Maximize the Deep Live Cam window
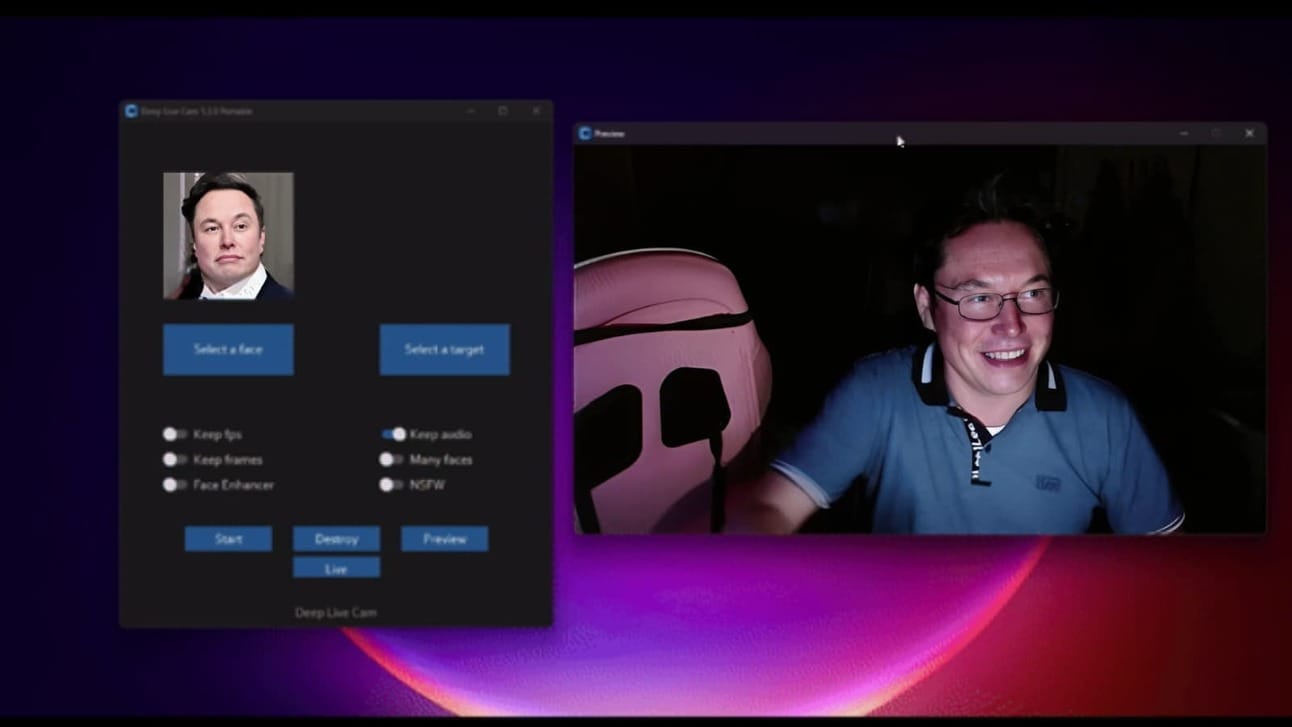 point(503,111)
